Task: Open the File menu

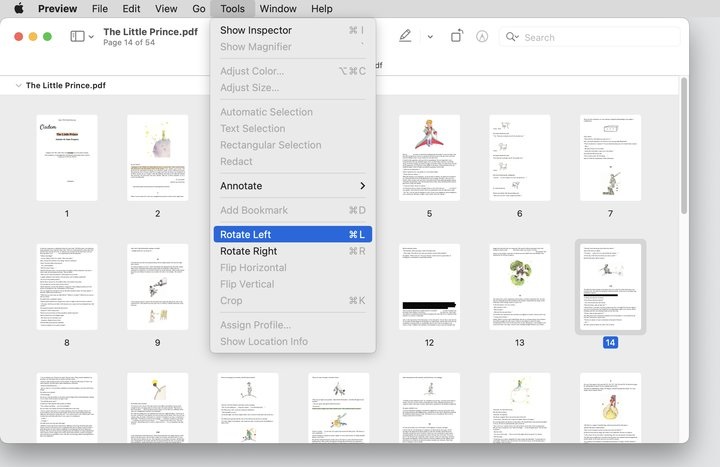Action: [100, 9]
